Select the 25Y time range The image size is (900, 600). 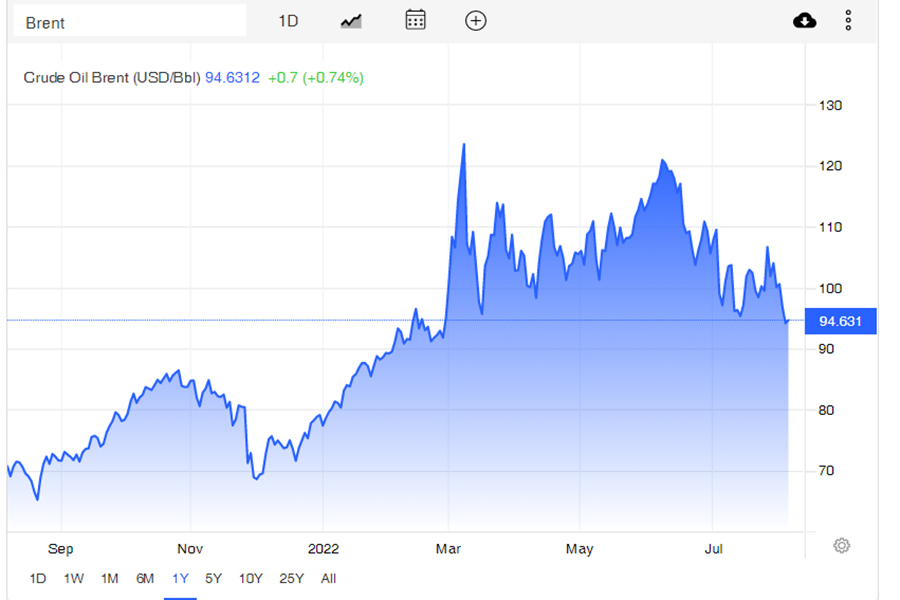[292, 578]
